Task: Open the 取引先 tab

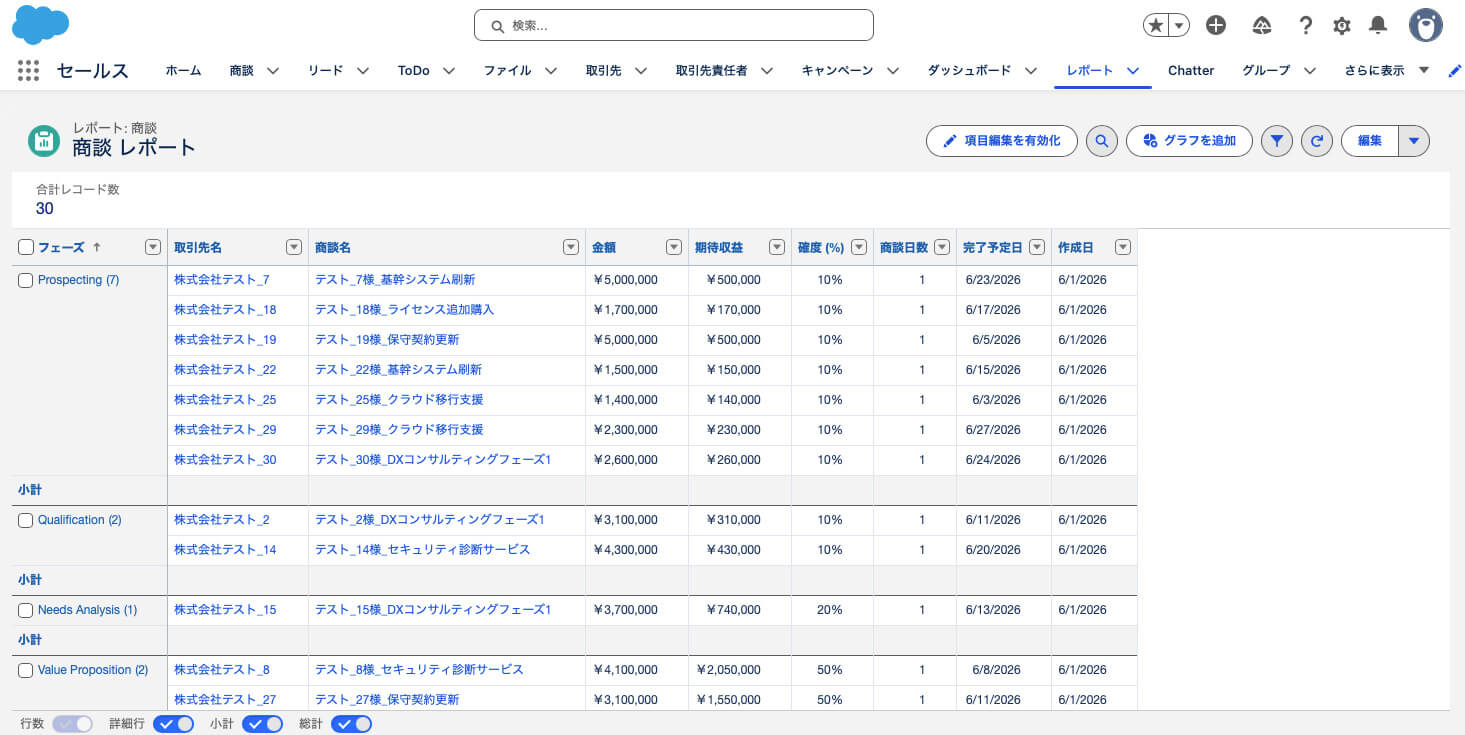Action: coord(603,70)
